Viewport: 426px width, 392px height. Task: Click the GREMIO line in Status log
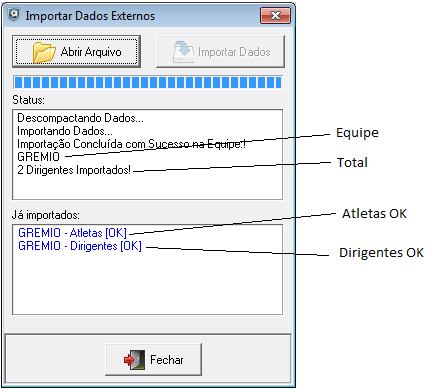[x=38, y=157]
